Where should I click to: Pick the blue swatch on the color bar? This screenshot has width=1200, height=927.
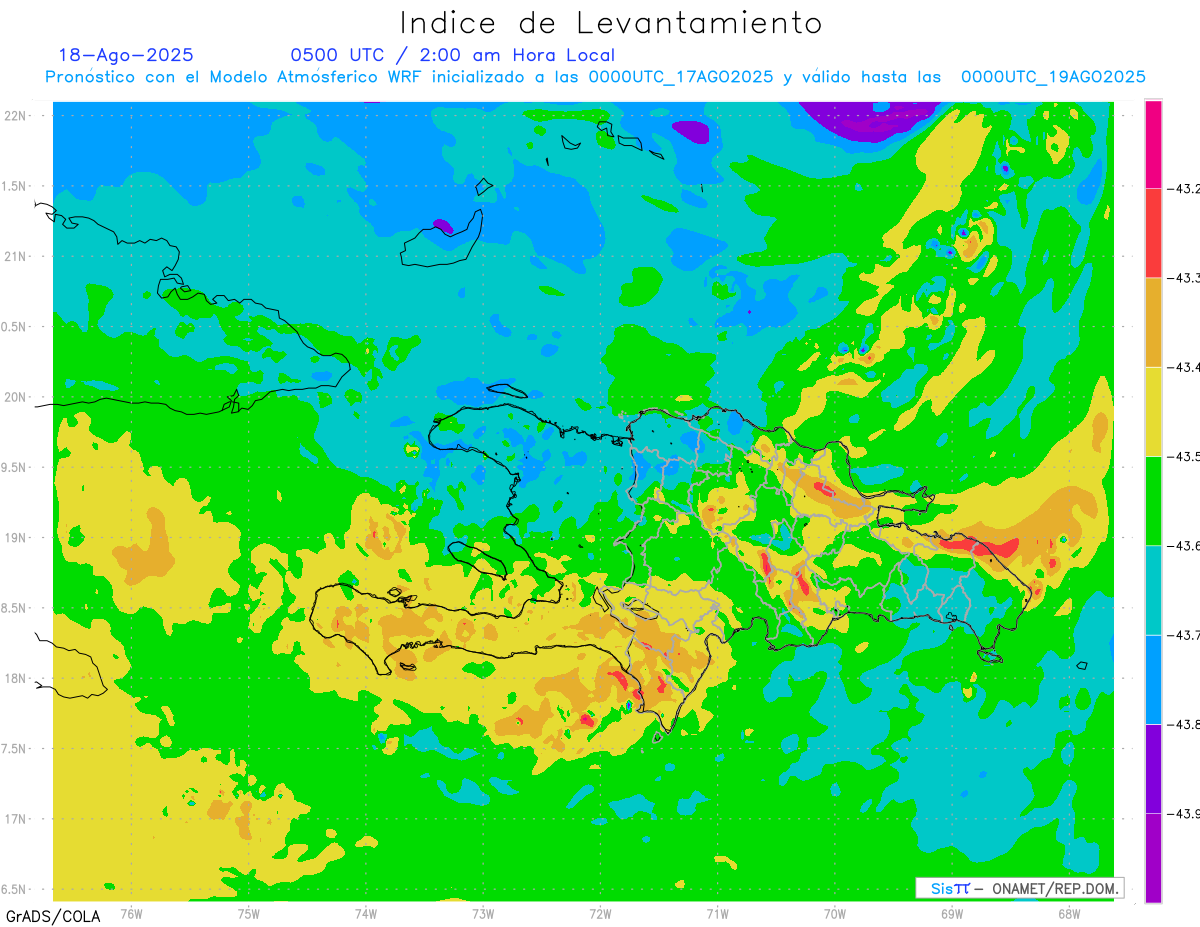(x=1153, y=679)
